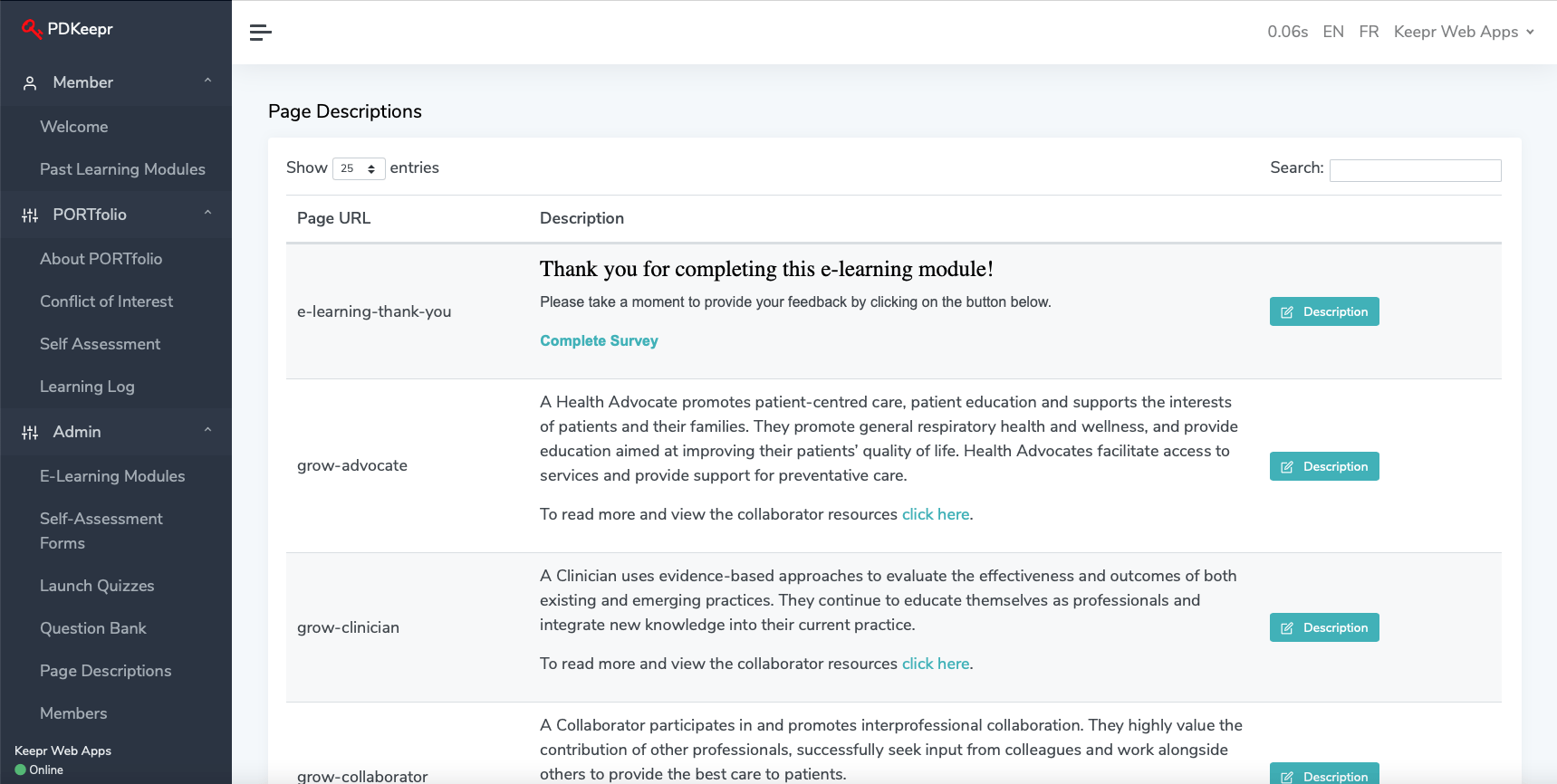Open the Complete Survey link
This screenshot has width=1557, height=784.
point(599,341)
